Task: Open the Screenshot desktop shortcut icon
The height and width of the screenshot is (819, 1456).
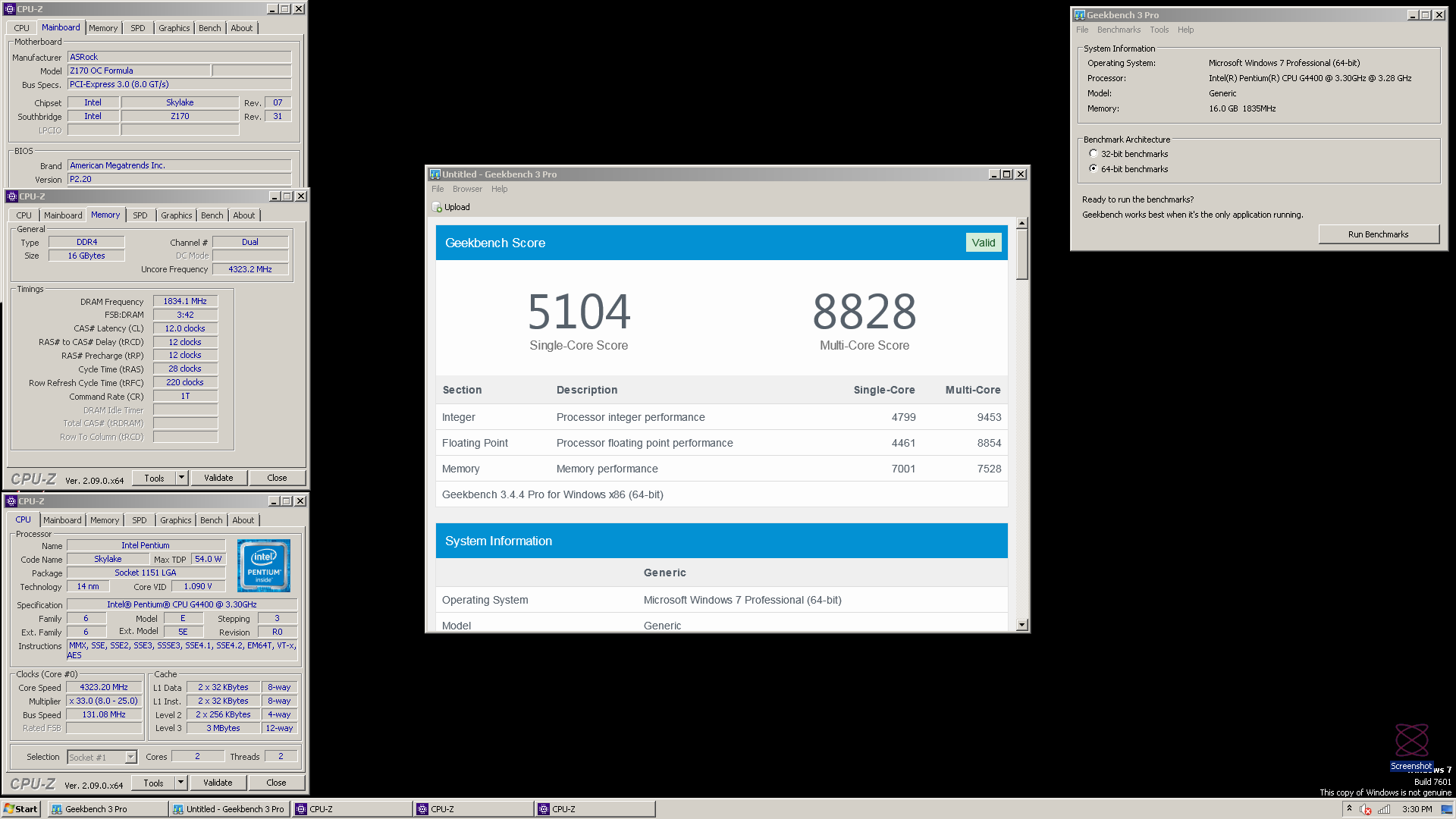Action: coord(1411,747)
